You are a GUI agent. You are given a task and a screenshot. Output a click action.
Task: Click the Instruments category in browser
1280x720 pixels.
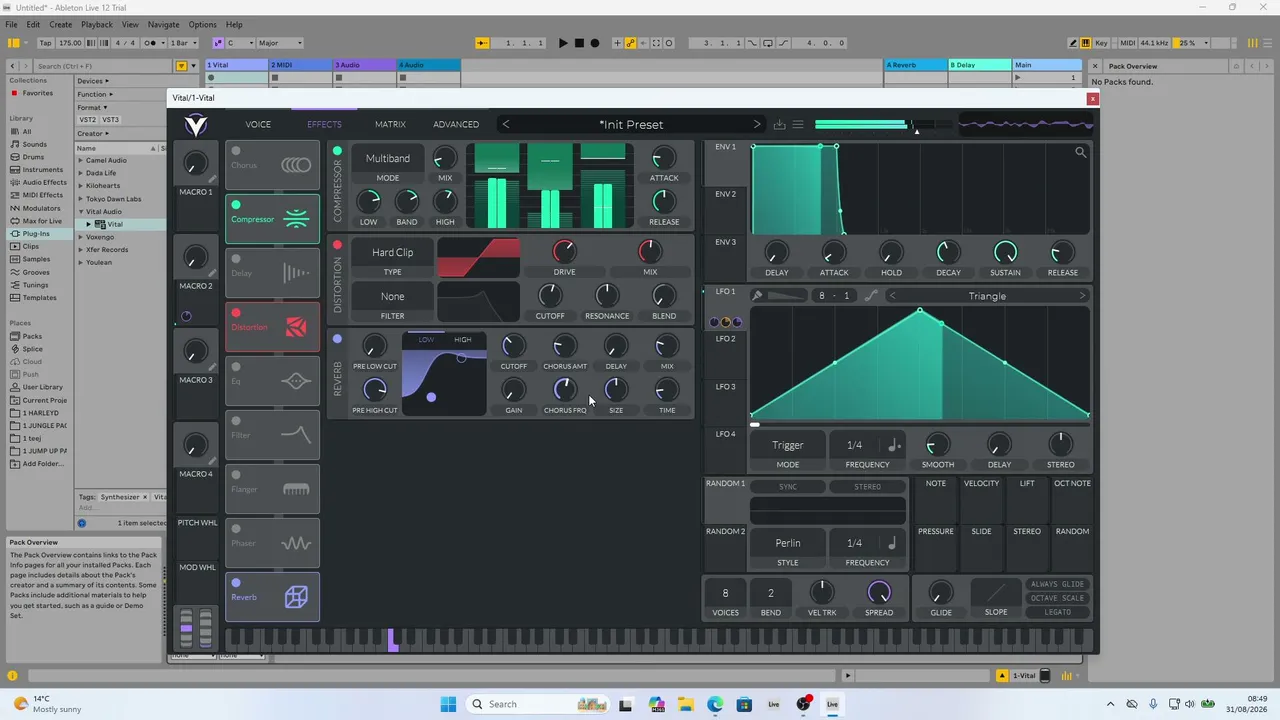pyautogui.click(x=42, y=170)
